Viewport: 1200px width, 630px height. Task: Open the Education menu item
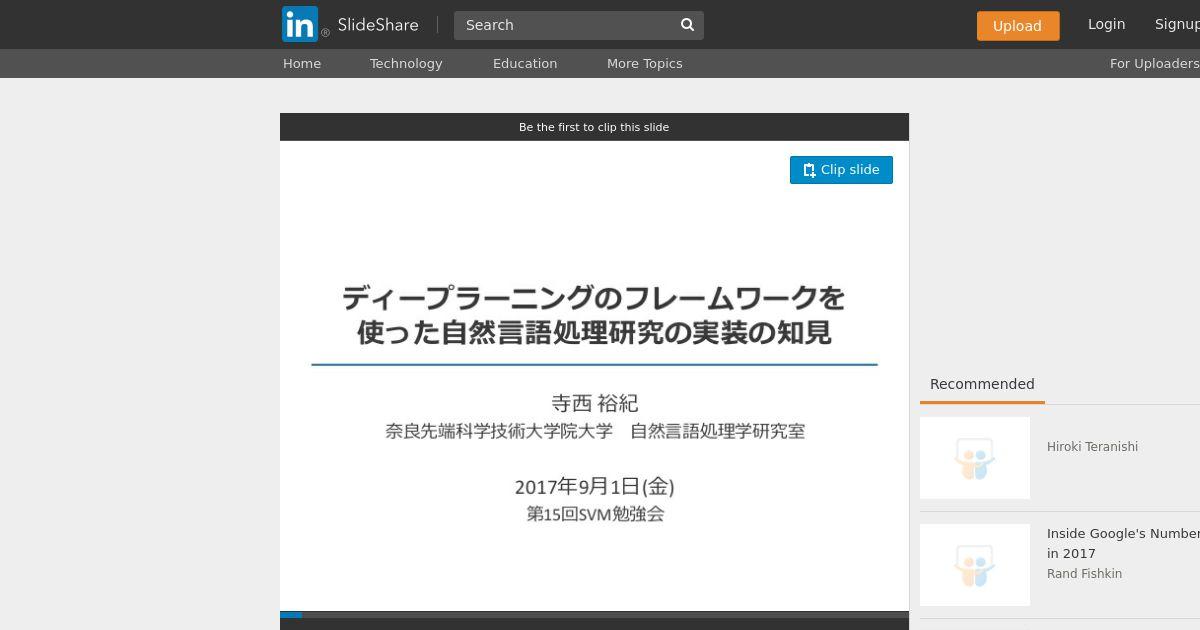pyautogui.click(x=525, y=63)
